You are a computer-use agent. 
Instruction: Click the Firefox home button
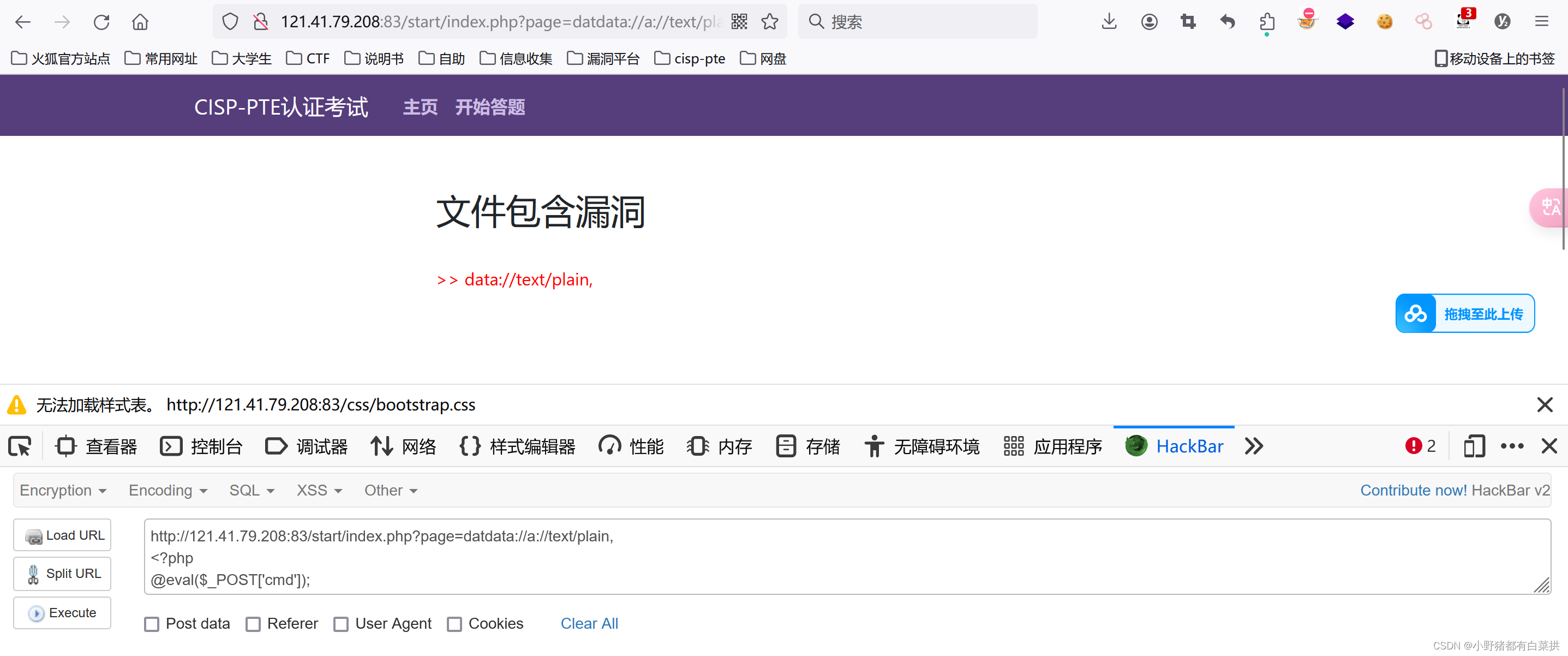[x=139, y=21]
